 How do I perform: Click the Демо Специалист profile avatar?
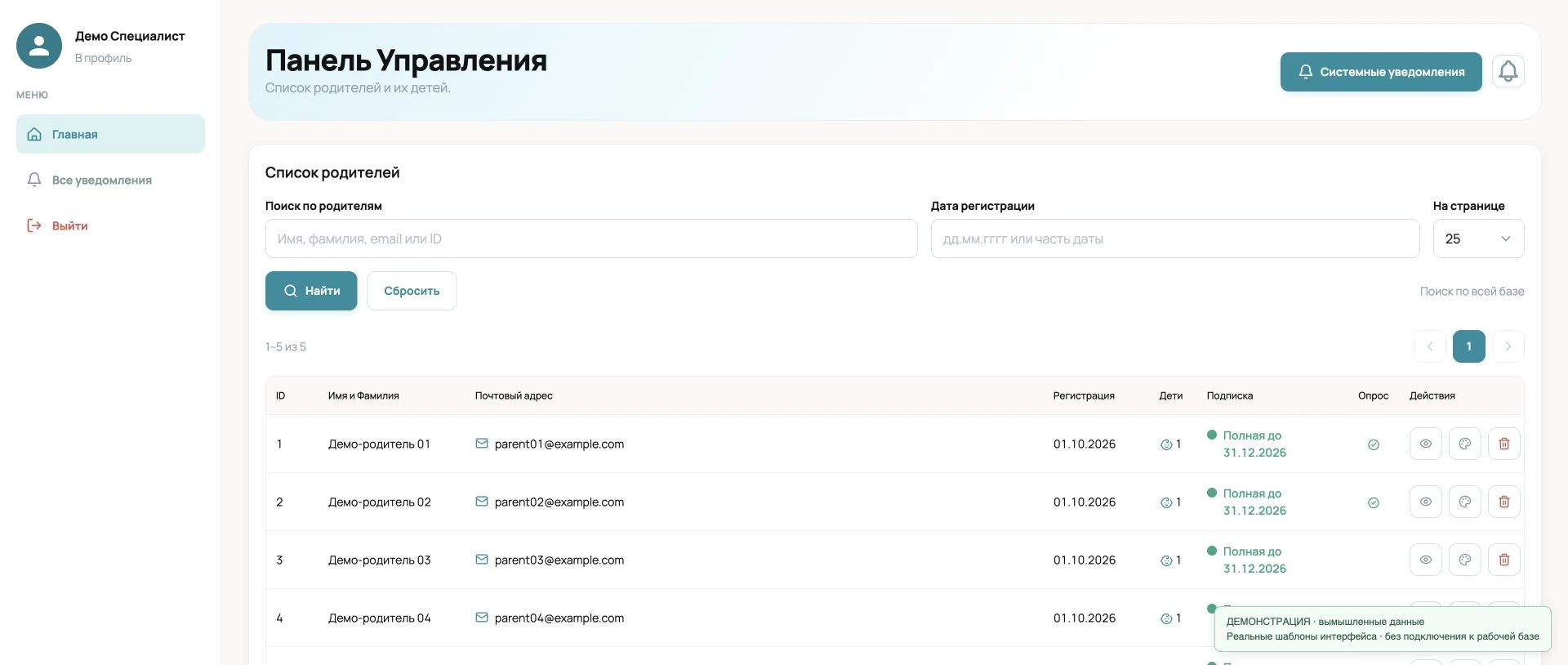(39, 46)
